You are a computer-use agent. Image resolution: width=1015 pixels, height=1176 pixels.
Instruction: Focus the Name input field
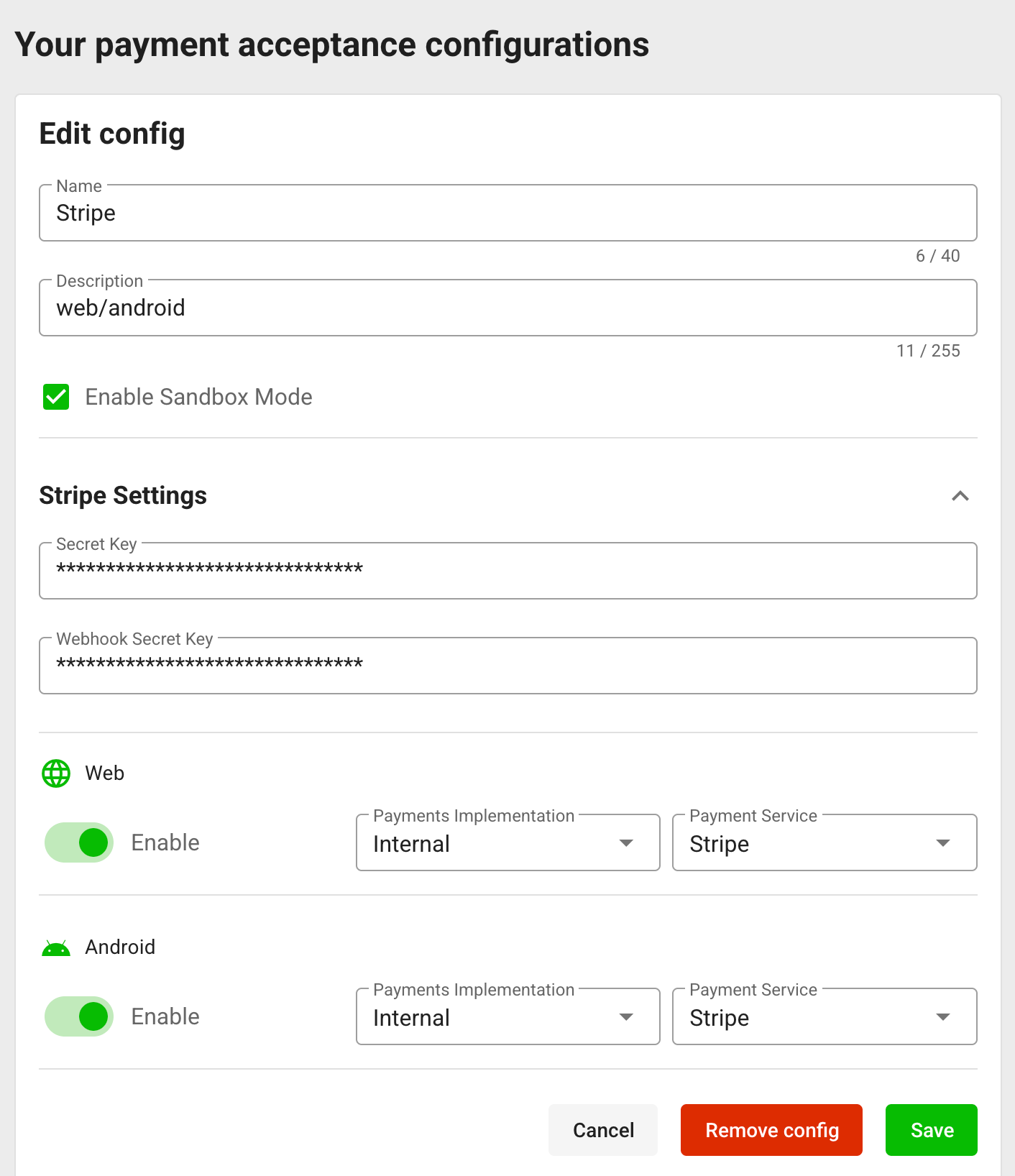click(x=508, y=213)
